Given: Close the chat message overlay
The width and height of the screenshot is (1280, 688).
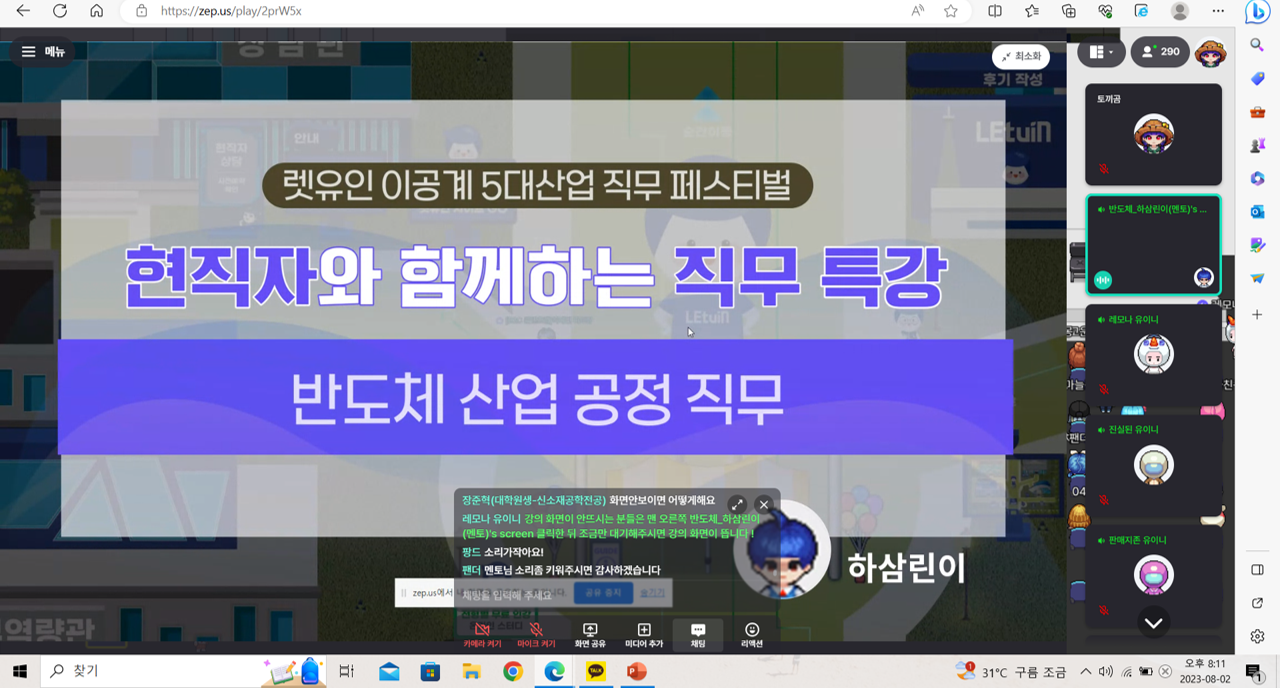Looking at the screenshot, I should pos(764,505).
